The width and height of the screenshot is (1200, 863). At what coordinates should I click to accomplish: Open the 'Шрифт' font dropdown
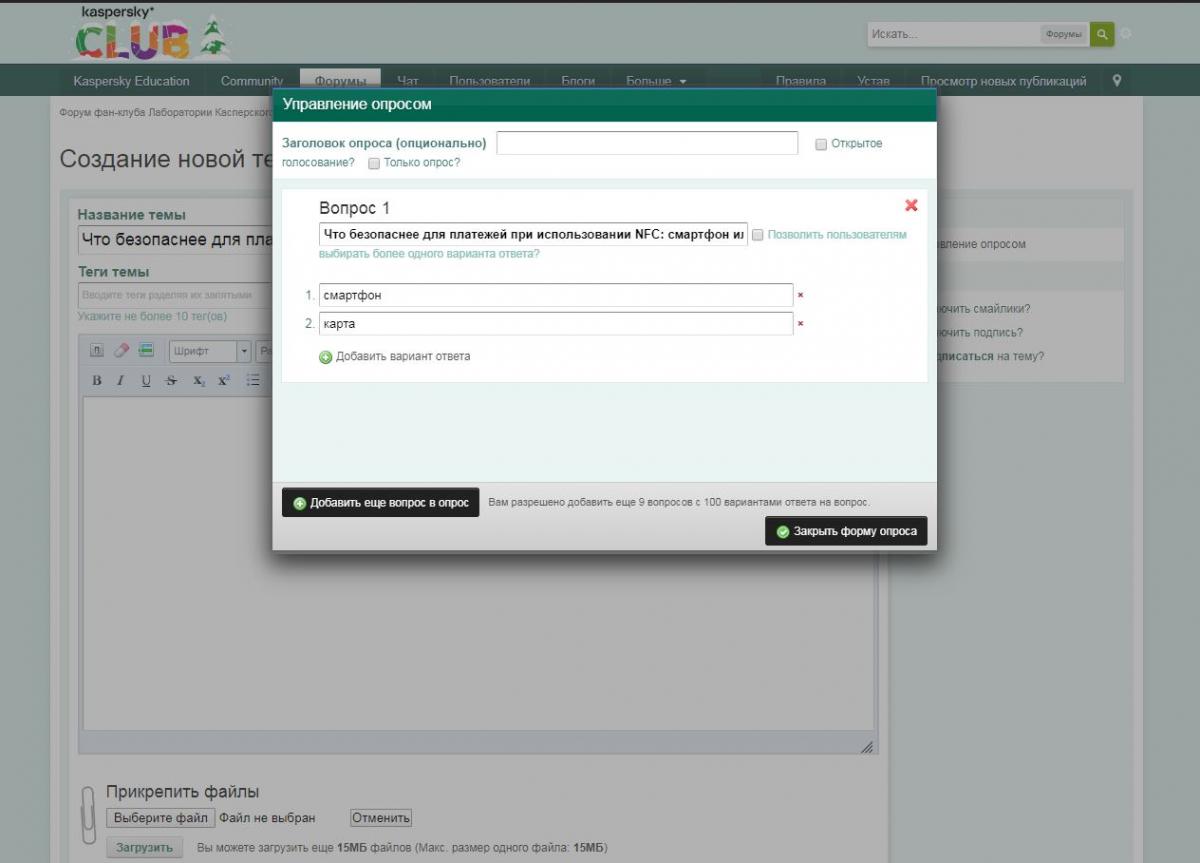[x=210, y=351]
